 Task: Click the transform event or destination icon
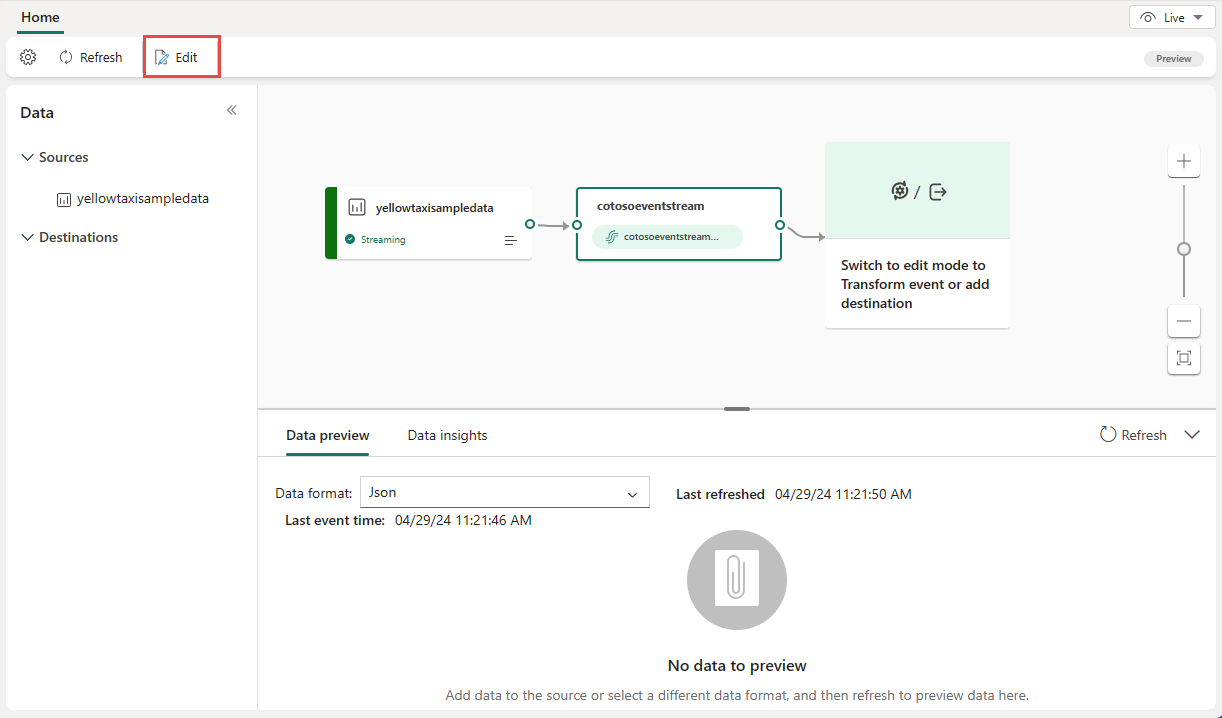[917, 191]
